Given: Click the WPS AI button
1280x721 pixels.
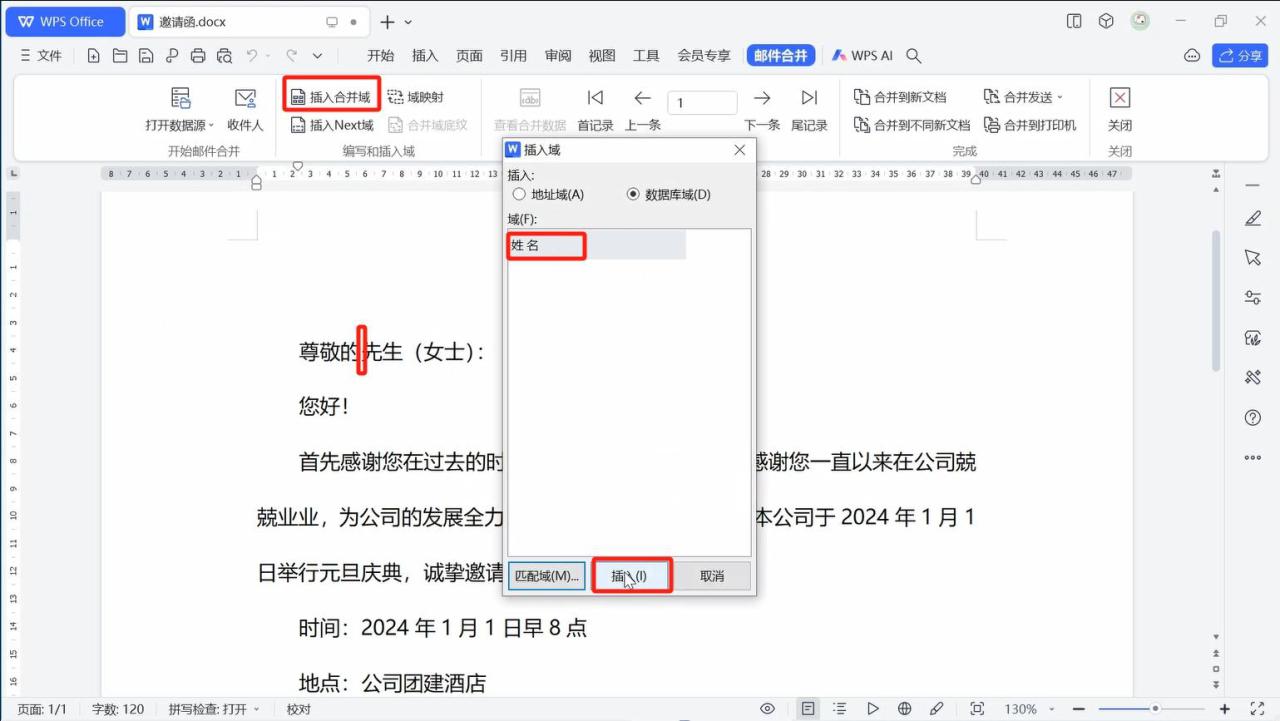Looking at the screenshot, I should tap(862, 56).
